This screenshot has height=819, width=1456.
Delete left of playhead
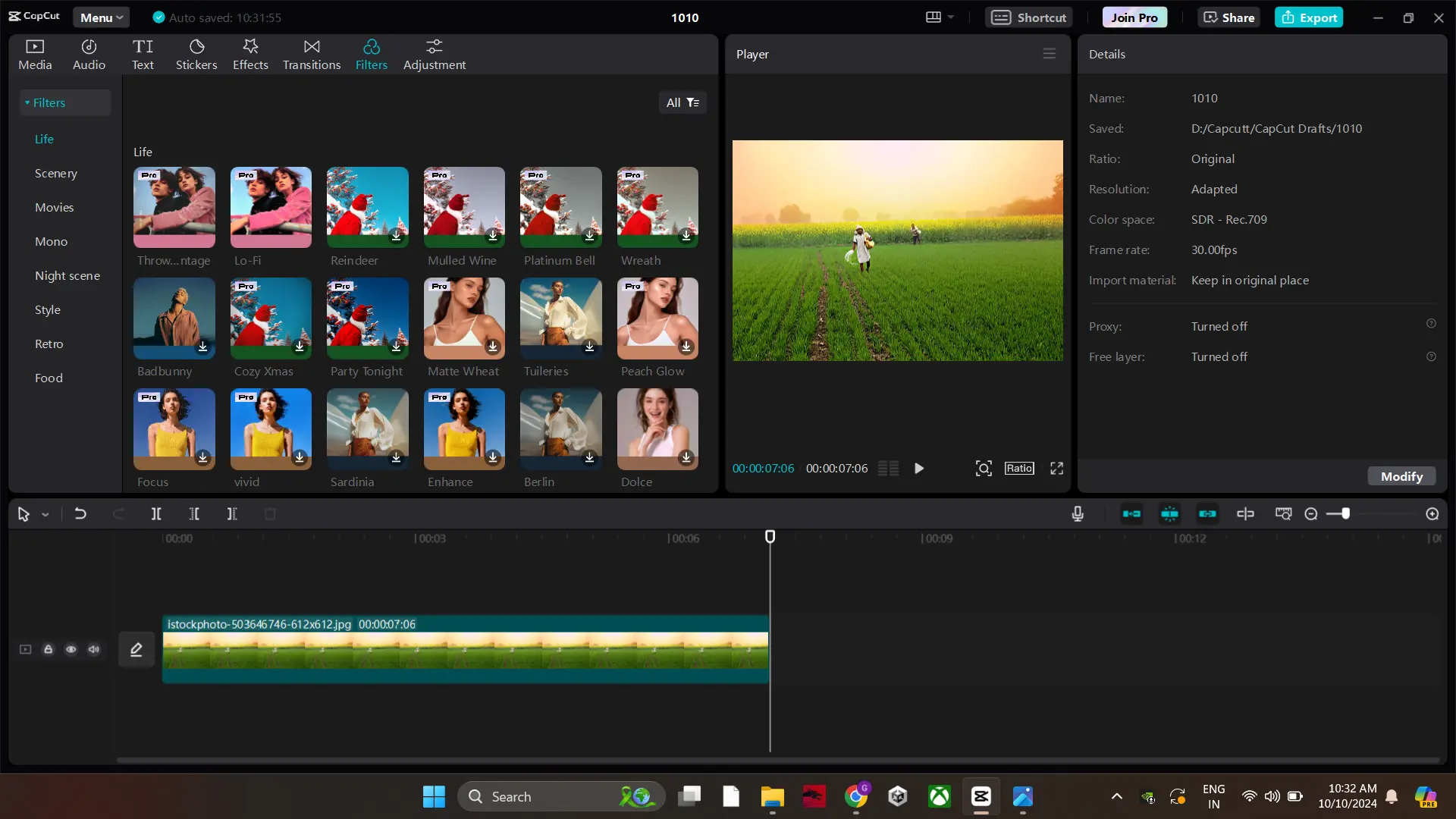pos(194,514)
